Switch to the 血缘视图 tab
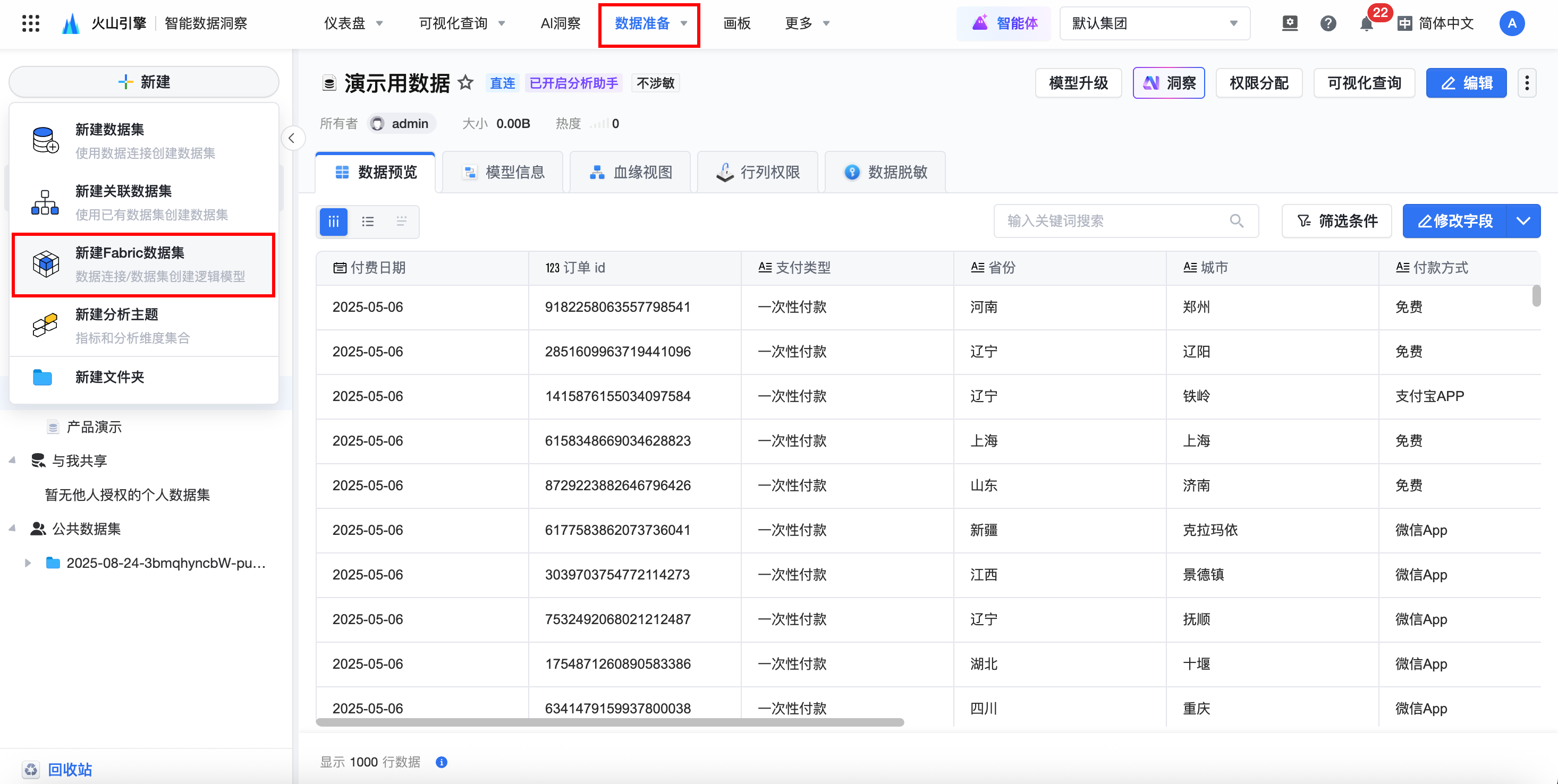This screenshot has width=1558, height=784. [x=630, y=172]
